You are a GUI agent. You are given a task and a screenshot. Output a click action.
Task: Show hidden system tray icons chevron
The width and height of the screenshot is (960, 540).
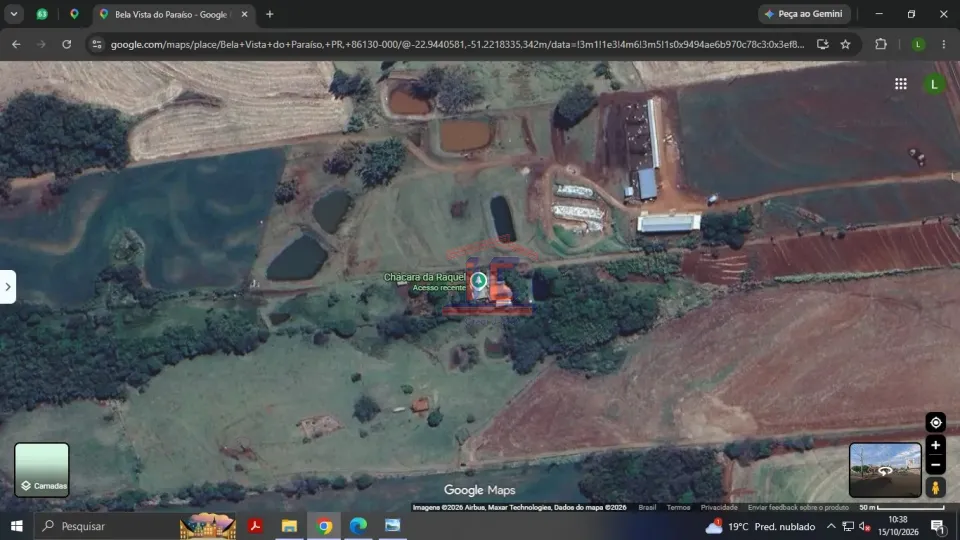click(831, 526)
